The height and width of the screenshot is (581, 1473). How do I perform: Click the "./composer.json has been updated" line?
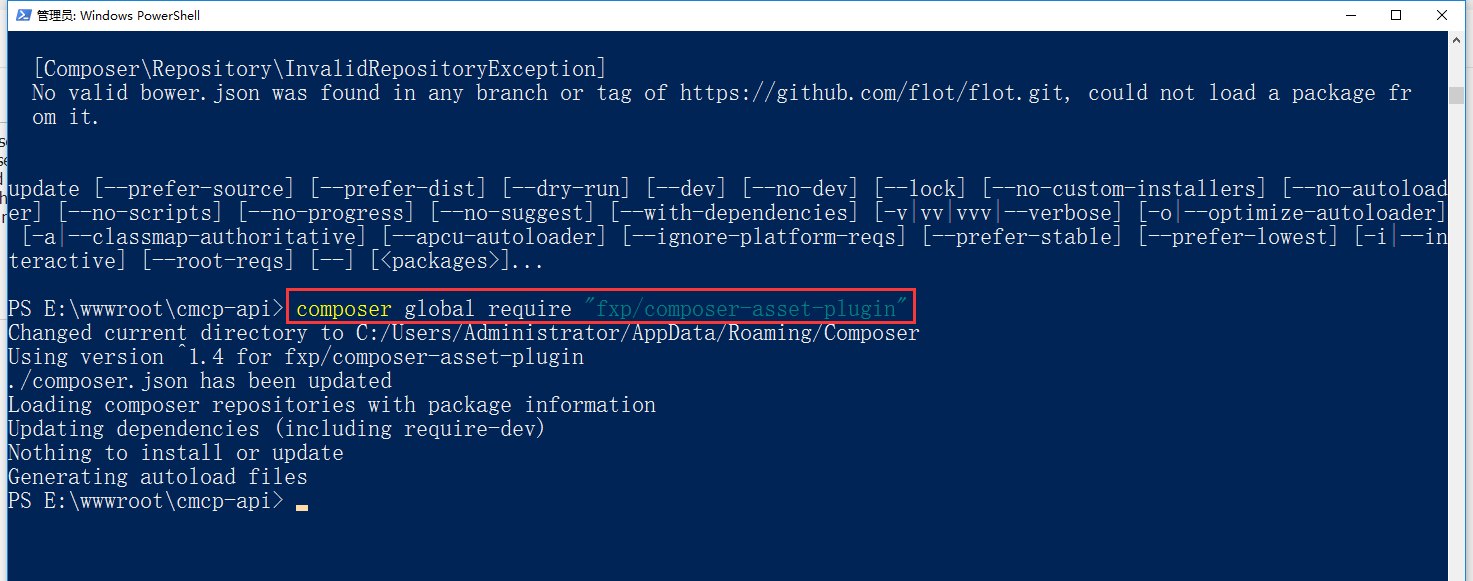point(200,381)
